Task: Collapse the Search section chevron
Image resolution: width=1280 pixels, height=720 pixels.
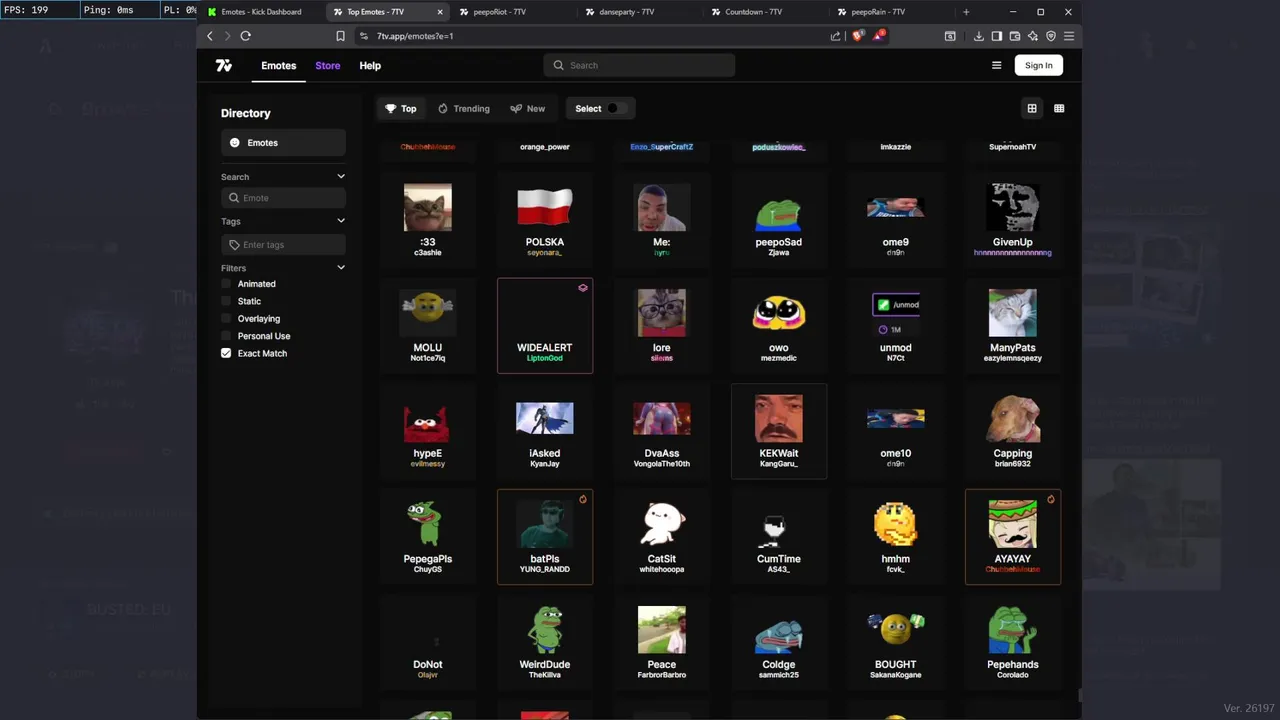Action: pos(341,177)
